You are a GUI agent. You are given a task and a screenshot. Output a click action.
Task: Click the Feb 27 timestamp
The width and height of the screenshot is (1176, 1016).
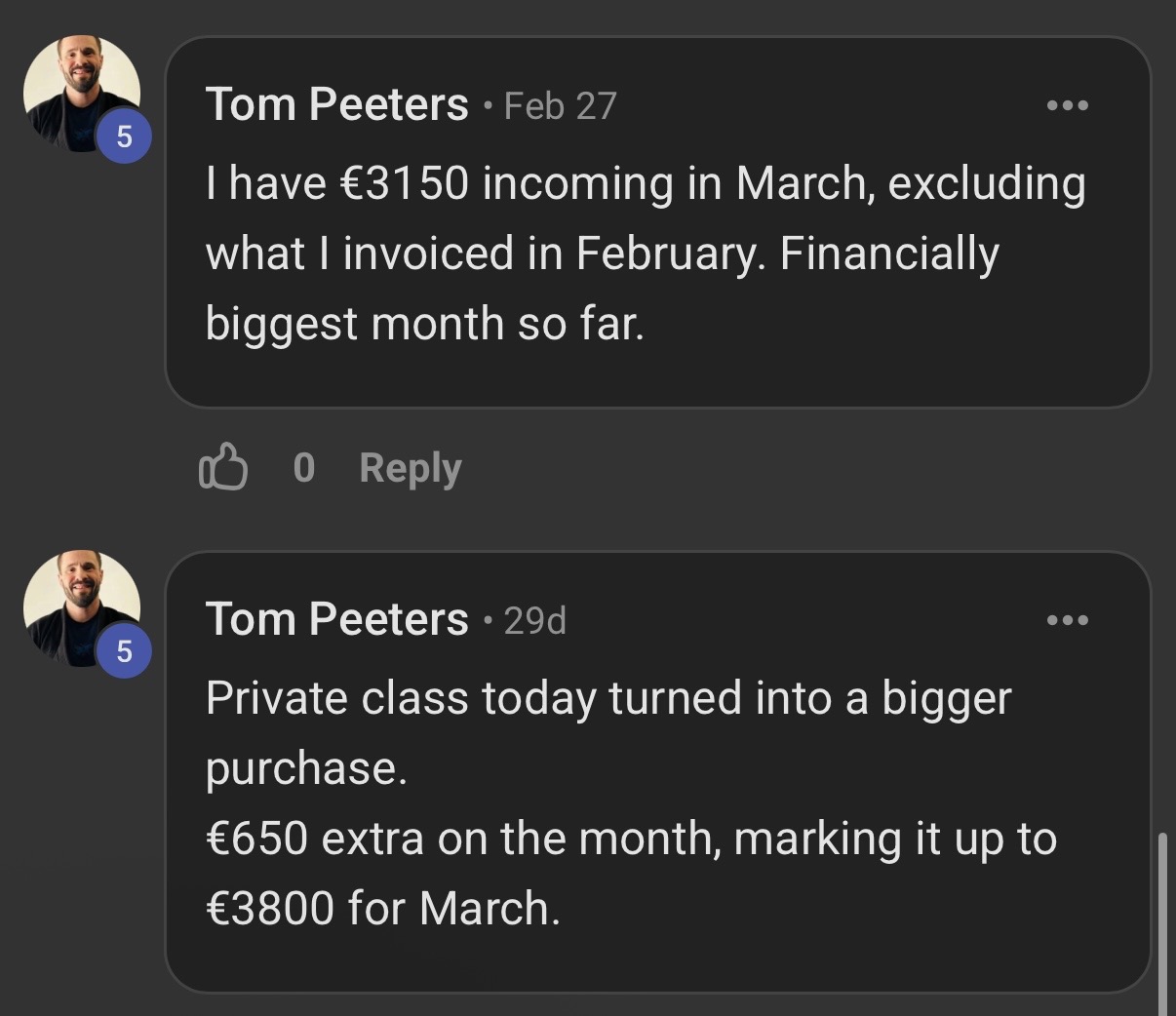tap(560, 106)
